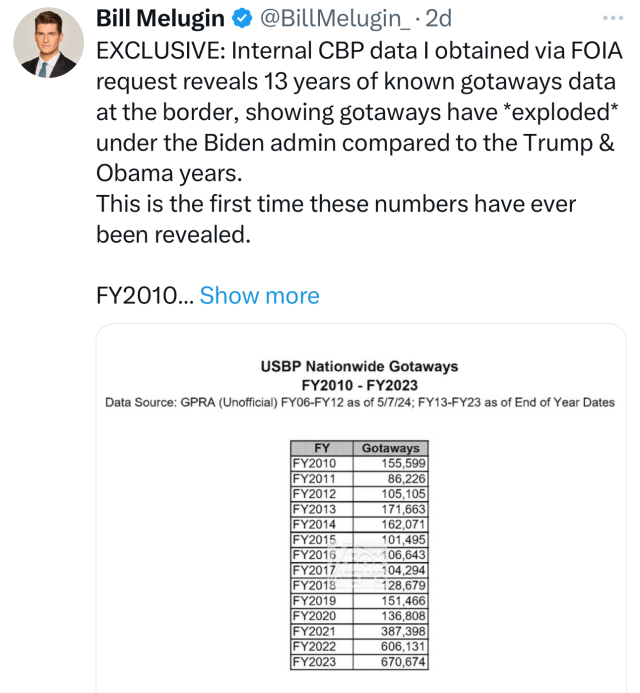Image resolution: width=640 pixels, height=693 pixels.
Task: Open Bill Melugin's profile avatar
Action: pos(49,43)
